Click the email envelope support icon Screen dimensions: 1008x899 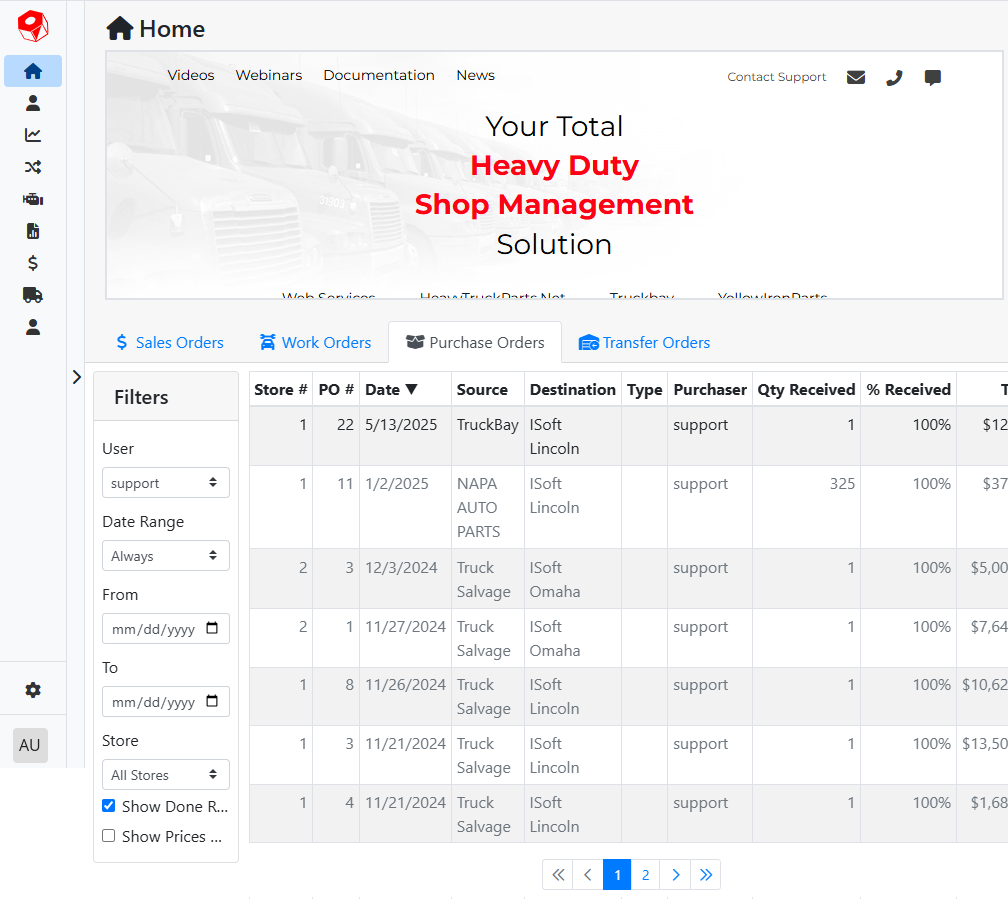856,77
